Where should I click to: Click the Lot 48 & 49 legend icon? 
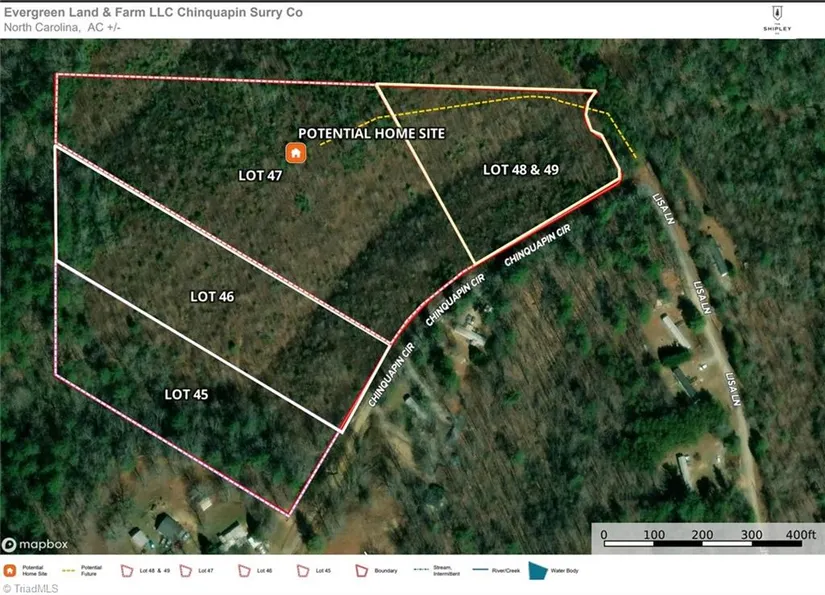127,571
